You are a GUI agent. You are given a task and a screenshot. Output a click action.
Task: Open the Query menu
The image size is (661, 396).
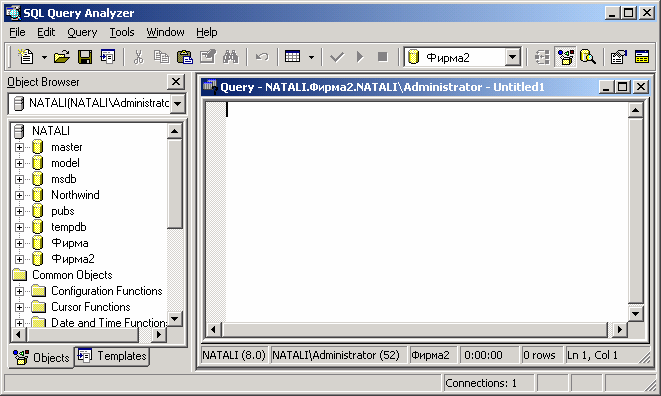pyautogui.click(x=82, y=32)
